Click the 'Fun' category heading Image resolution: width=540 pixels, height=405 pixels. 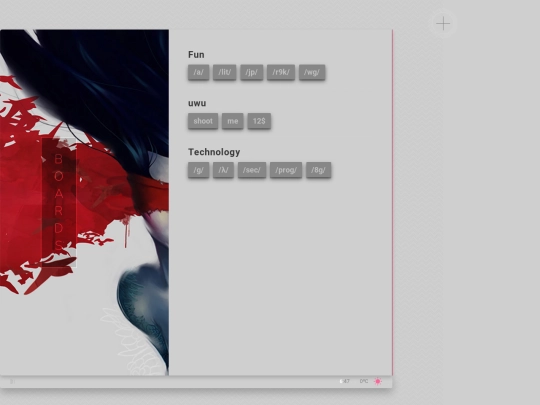coord(196,55)
